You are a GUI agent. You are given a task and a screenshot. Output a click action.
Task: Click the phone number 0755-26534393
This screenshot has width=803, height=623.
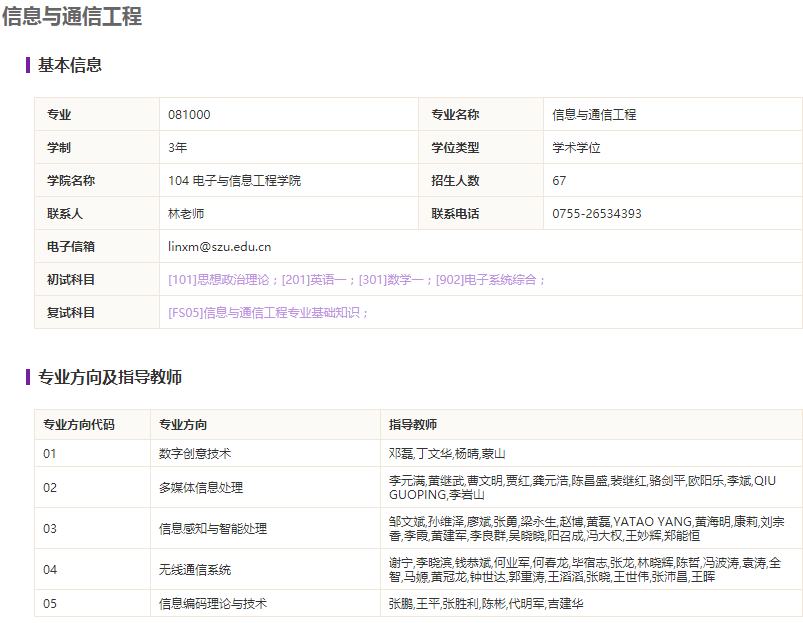tap(597, 214)
